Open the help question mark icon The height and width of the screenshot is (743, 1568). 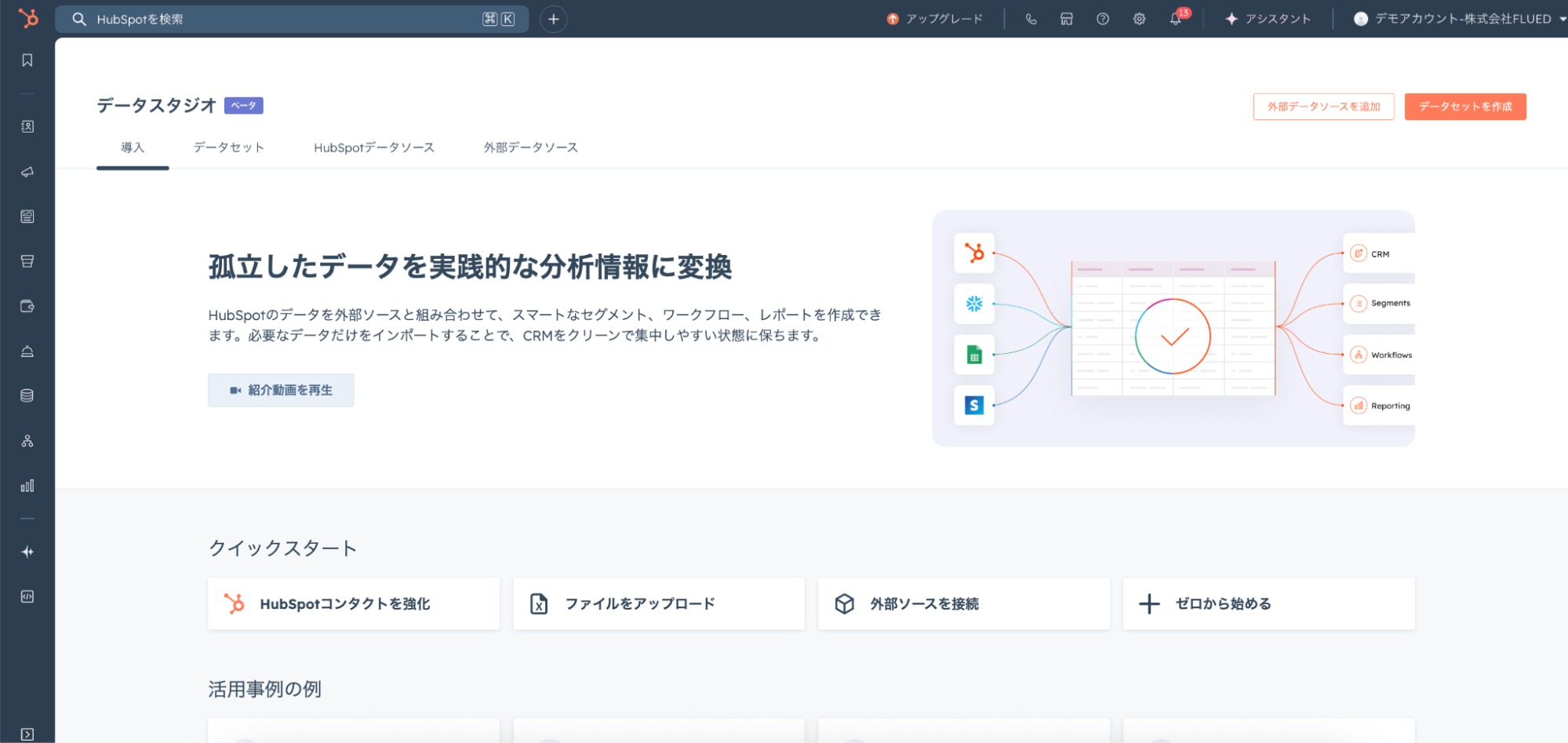[x=1103, y=19]
